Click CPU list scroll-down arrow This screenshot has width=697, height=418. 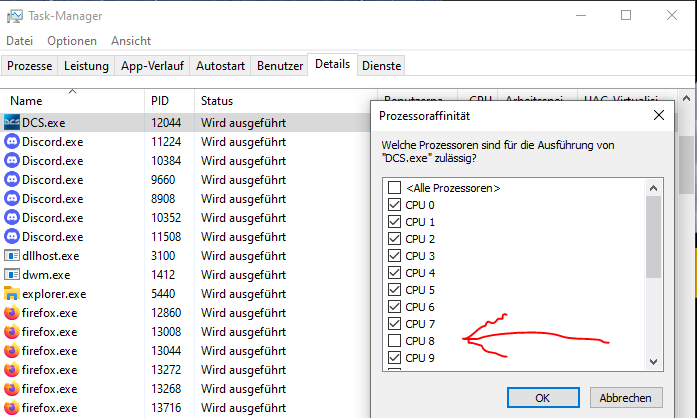pos(653,362)
